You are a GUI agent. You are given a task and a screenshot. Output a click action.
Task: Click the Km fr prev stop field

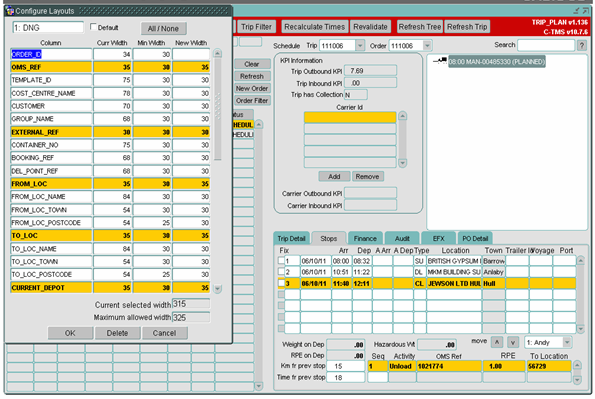coord(347,366)
